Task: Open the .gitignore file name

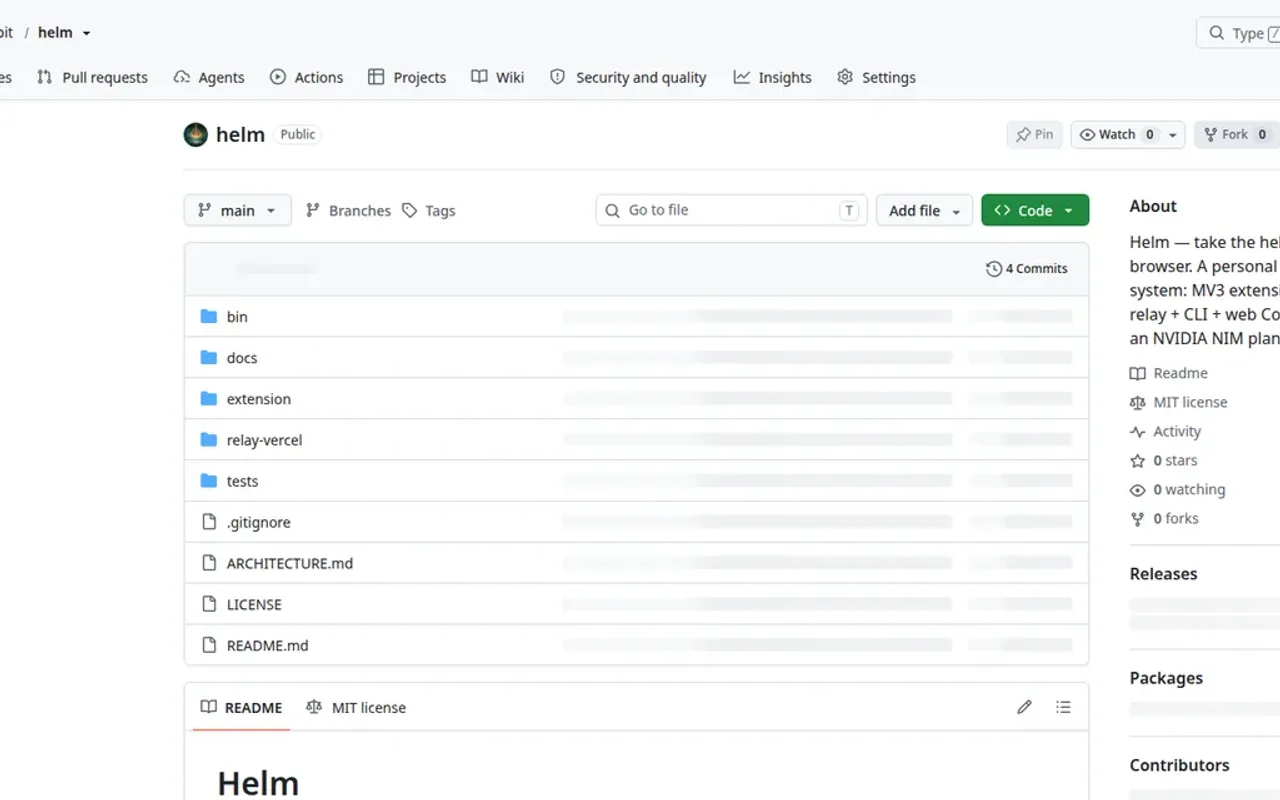Action: point(259,522)
